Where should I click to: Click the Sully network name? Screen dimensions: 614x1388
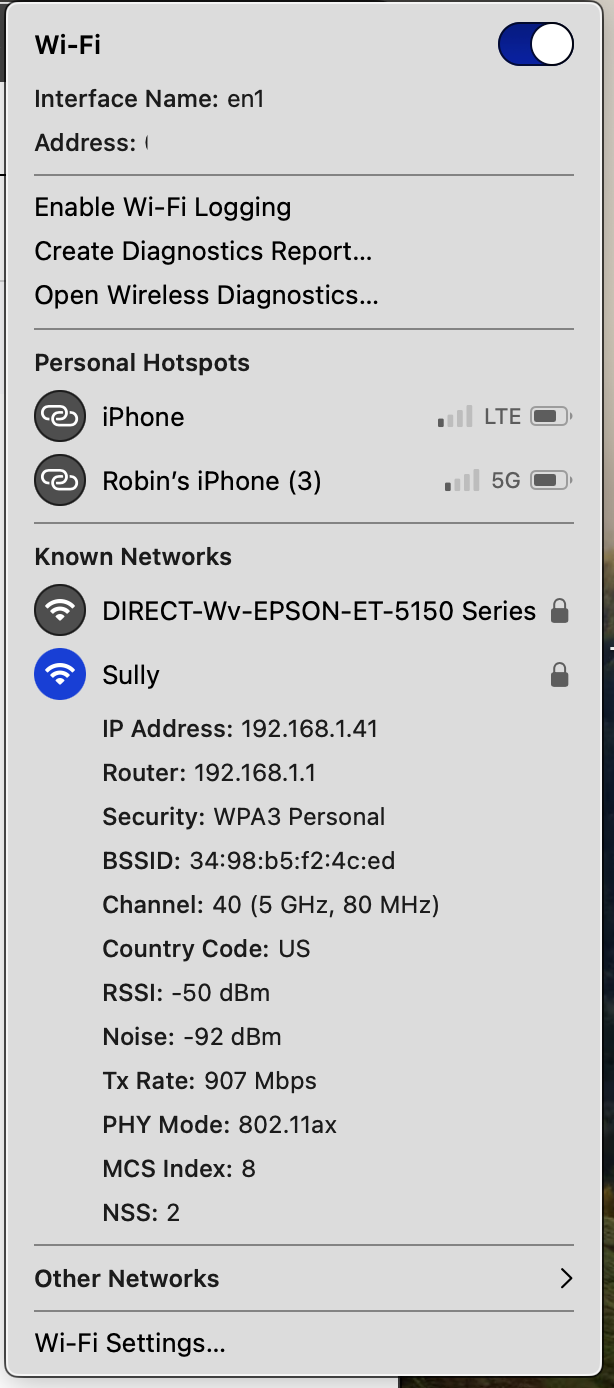(131, 675)
